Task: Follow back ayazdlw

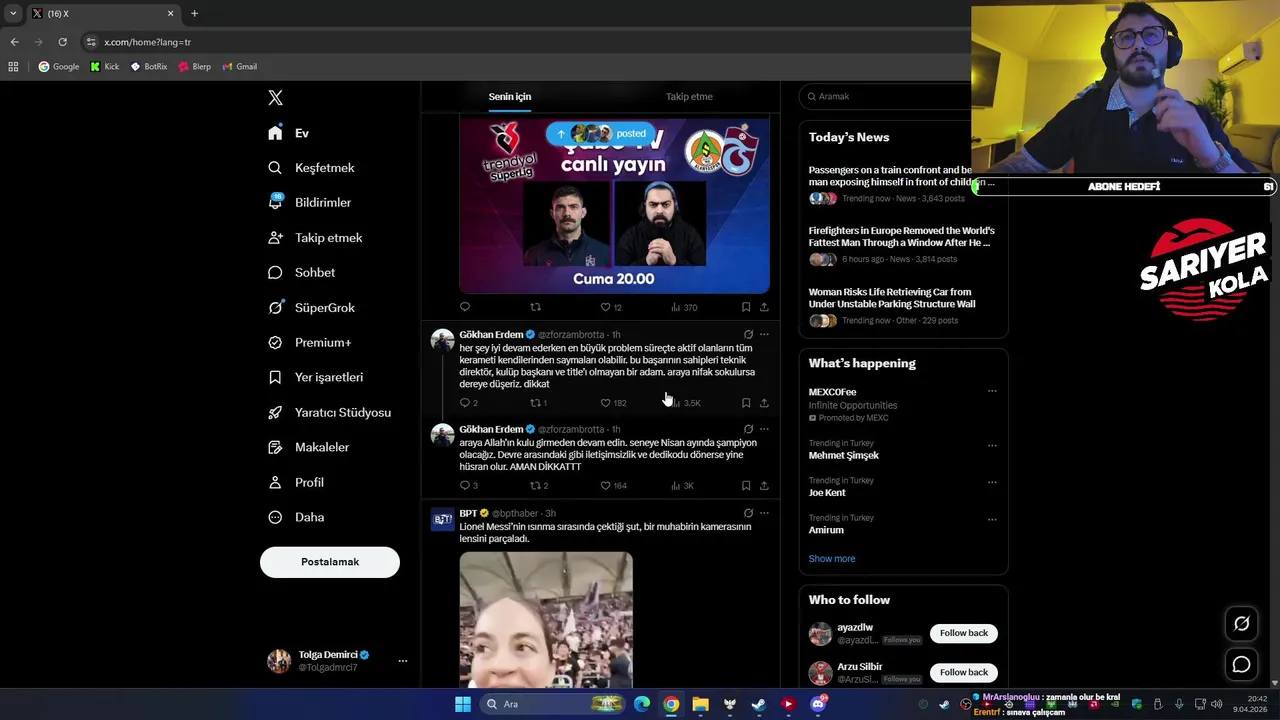Action: click(964, 633)
